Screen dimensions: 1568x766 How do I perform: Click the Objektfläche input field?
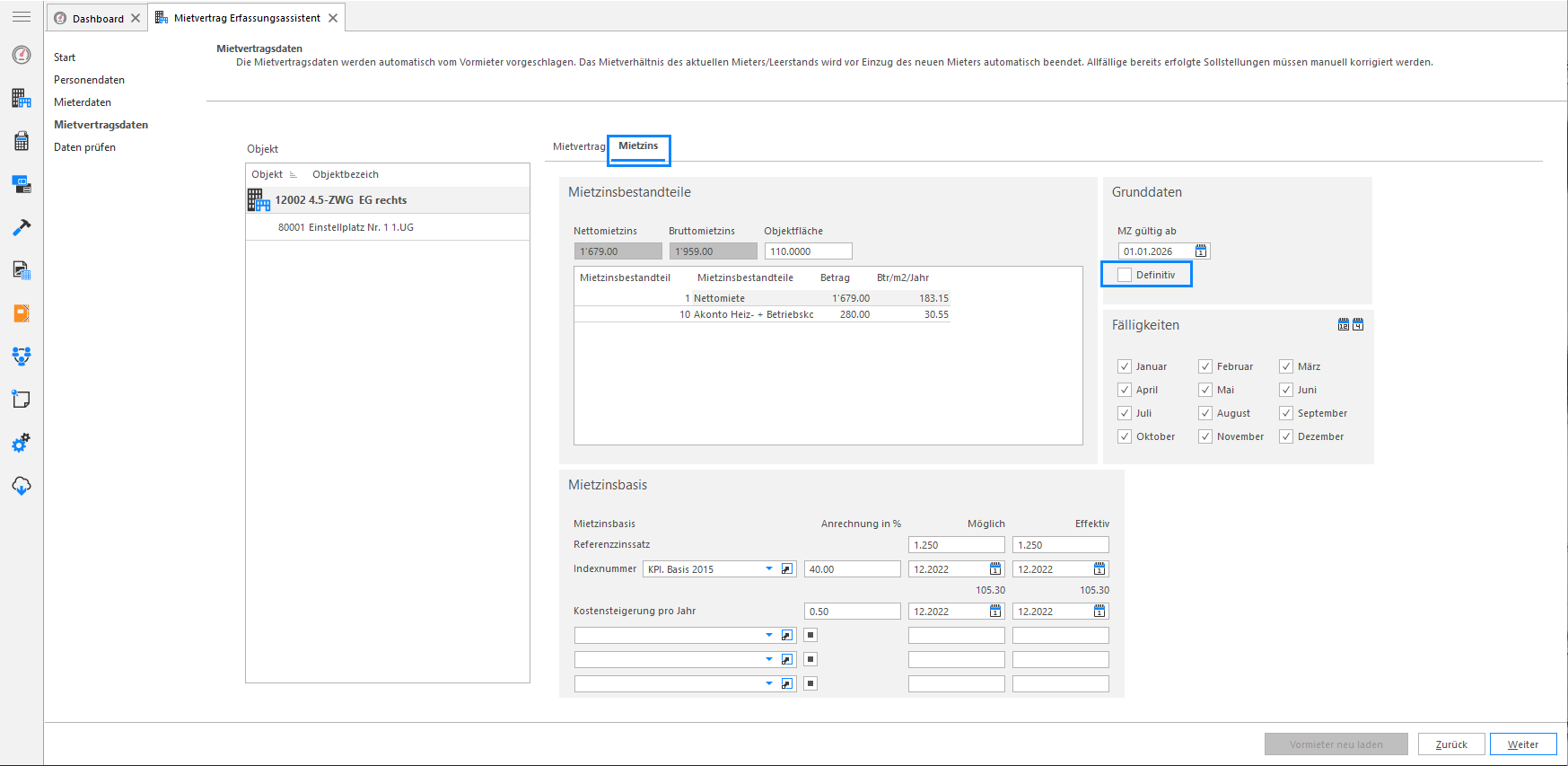pos(808,251)
